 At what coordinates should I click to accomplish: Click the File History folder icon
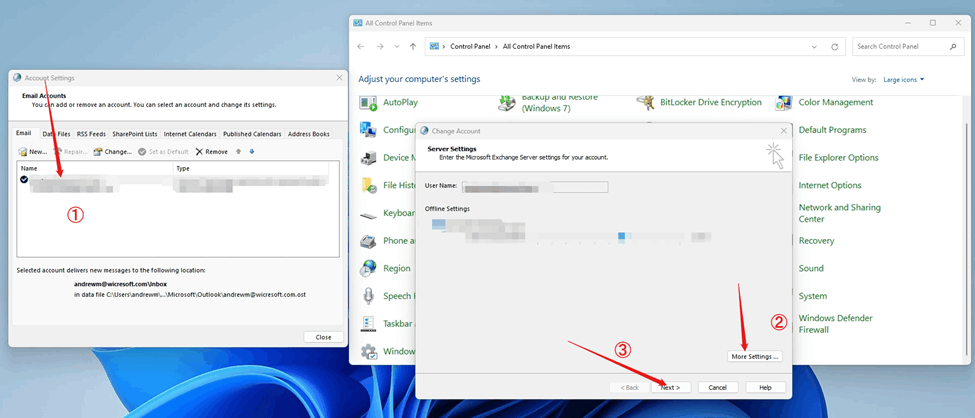369,185
